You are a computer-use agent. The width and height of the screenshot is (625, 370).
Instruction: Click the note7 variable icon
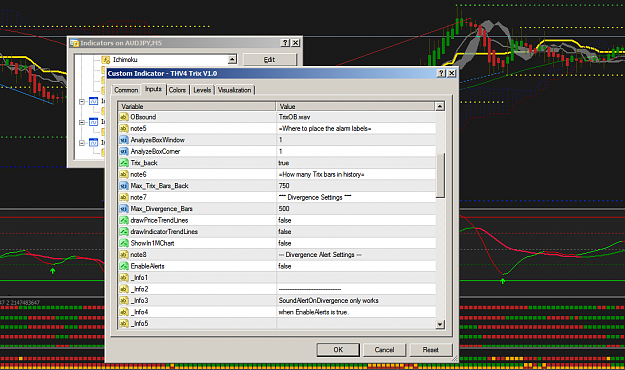click(124, 197)
